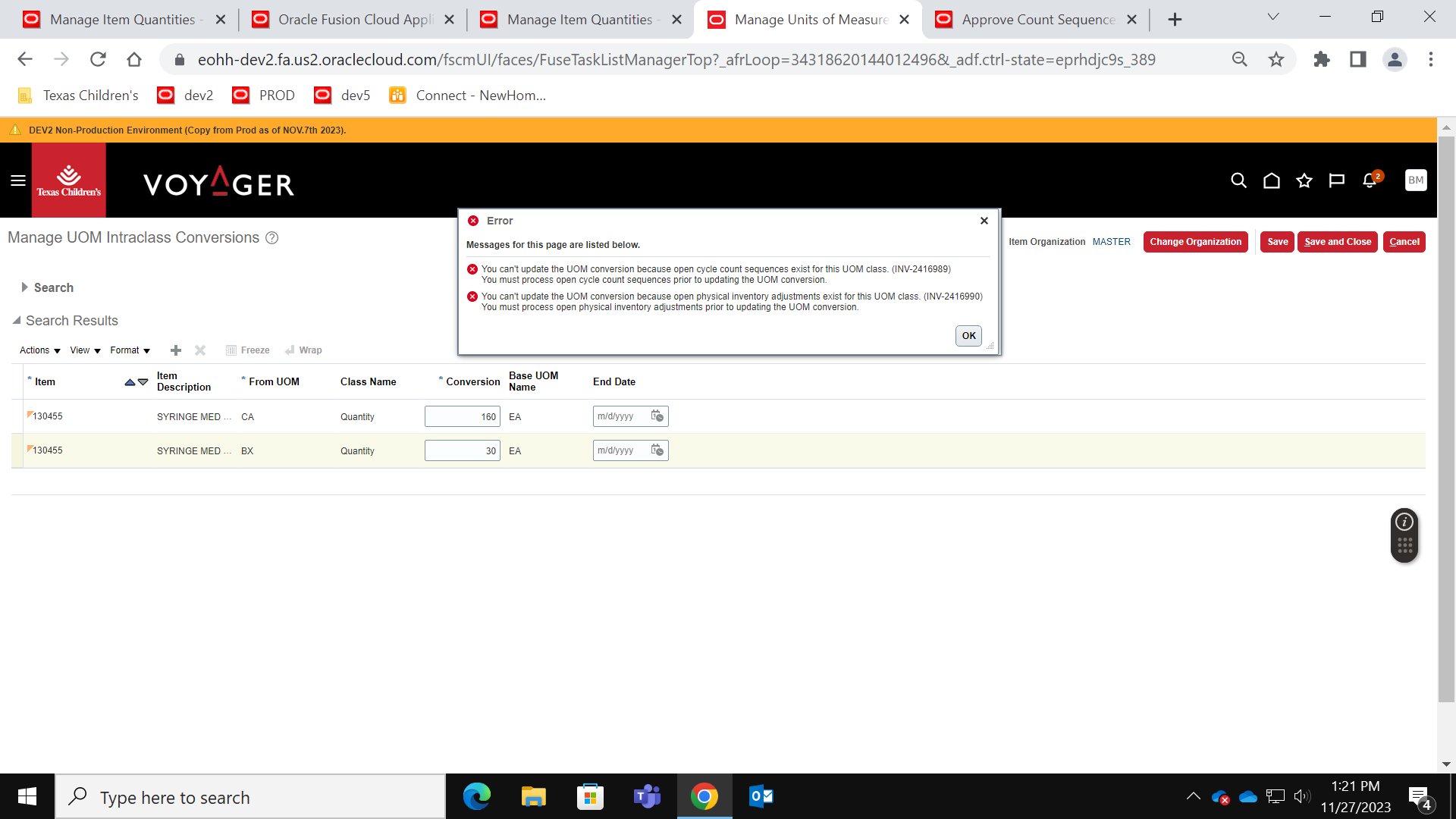Open the View menu
The width and height of the screenshot is (1456, 819).
[x=82, y=350]
